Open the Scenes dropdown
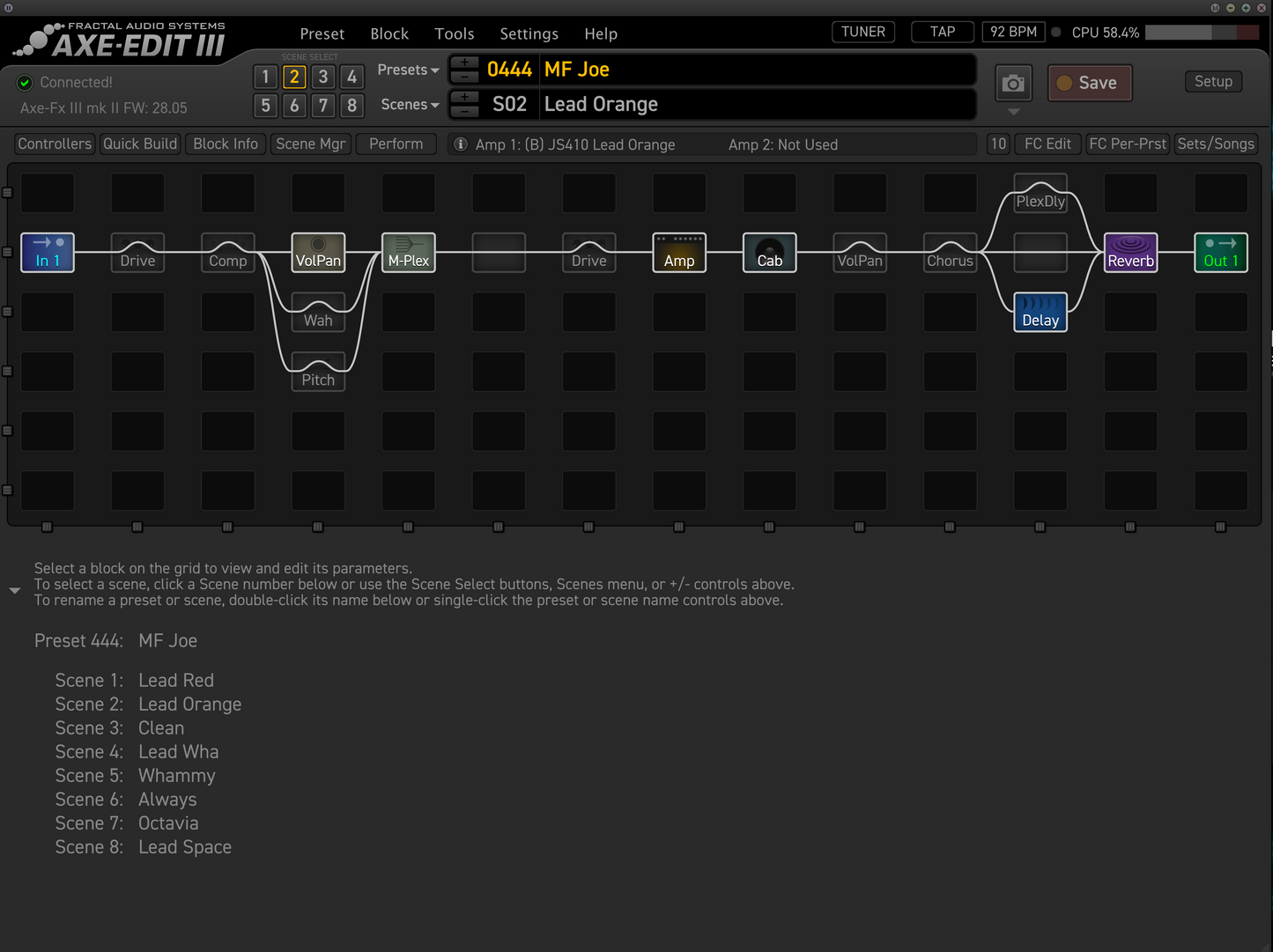The height and width of the screenshot is (952, 1273). (x=409, y=104)
